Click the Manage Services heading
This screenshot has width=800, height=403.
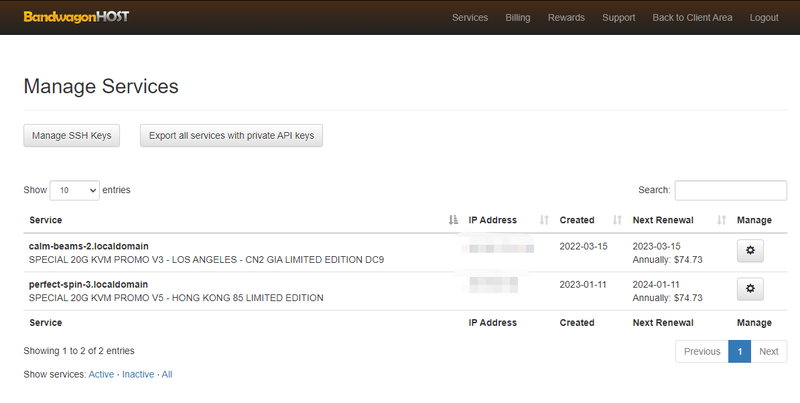click(101, 86)
